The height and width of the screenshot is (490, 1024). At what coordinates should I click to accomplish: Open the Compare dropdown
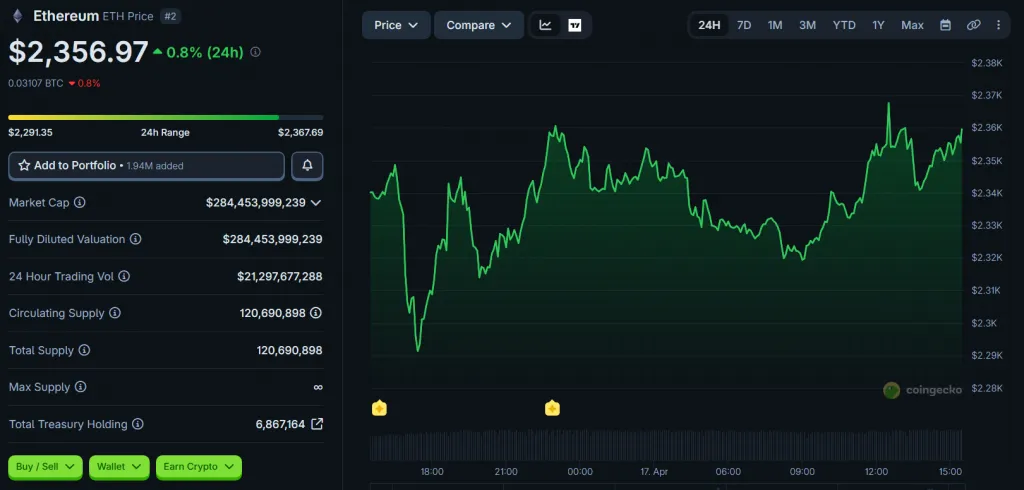(479, 25)
